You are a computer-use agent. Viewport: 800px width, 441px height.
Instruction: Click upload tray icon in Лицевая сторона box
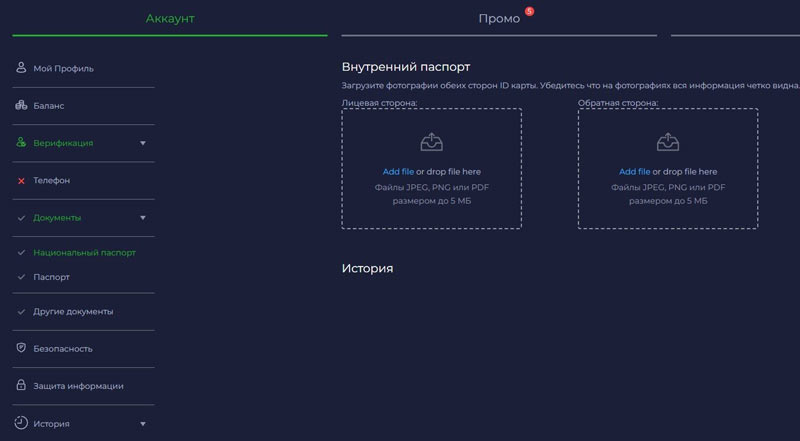click(431, 142)
